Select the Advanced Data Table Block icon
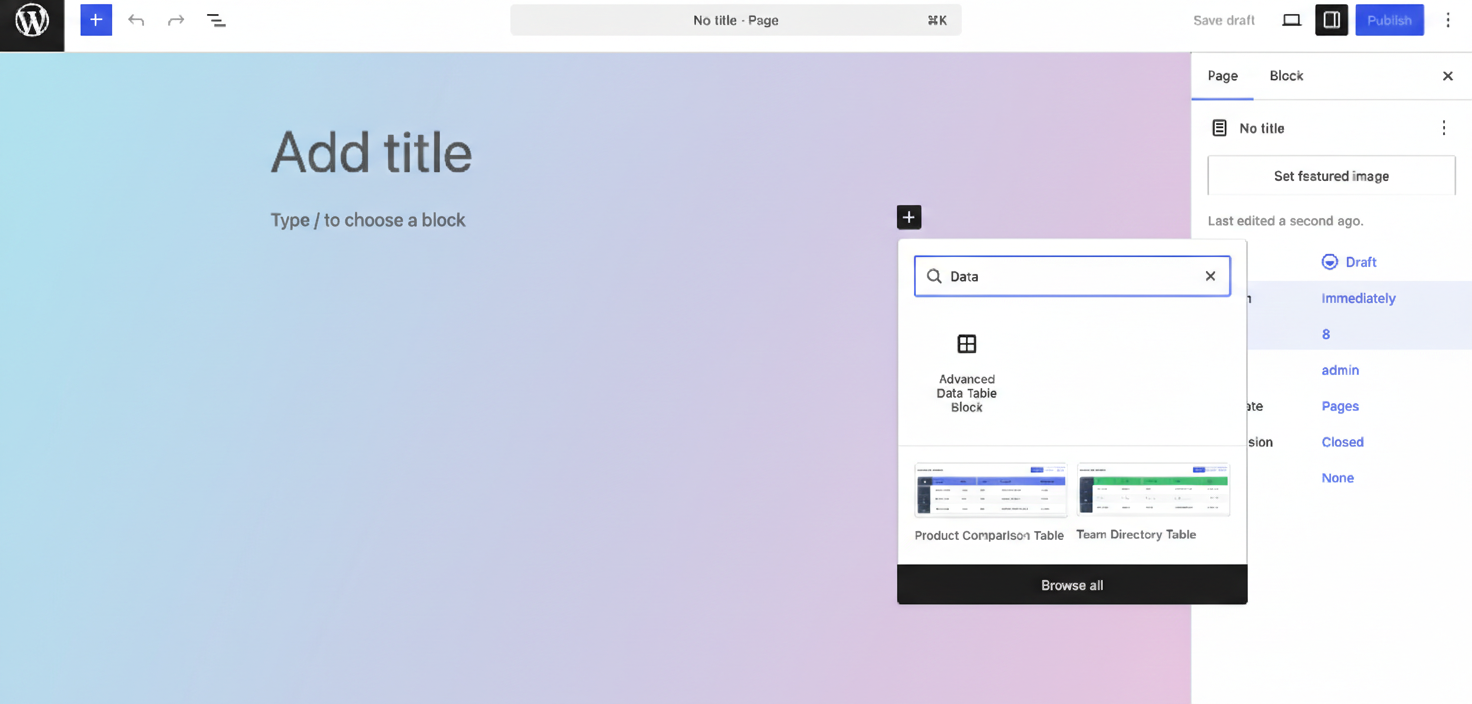The image size is (1472, 704). point(967,345)
